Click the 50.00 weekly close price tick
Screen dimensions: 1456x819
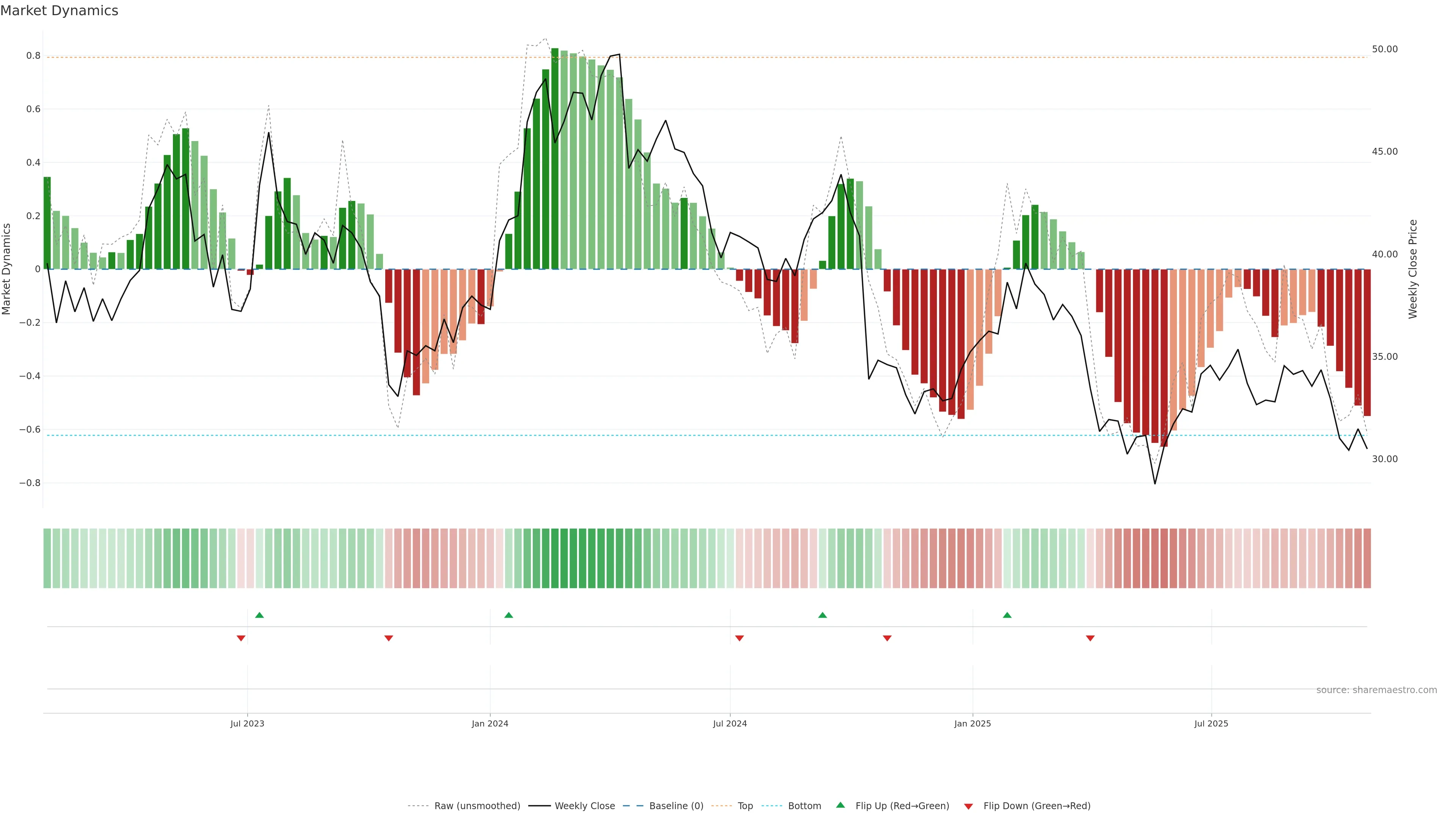1385,49
